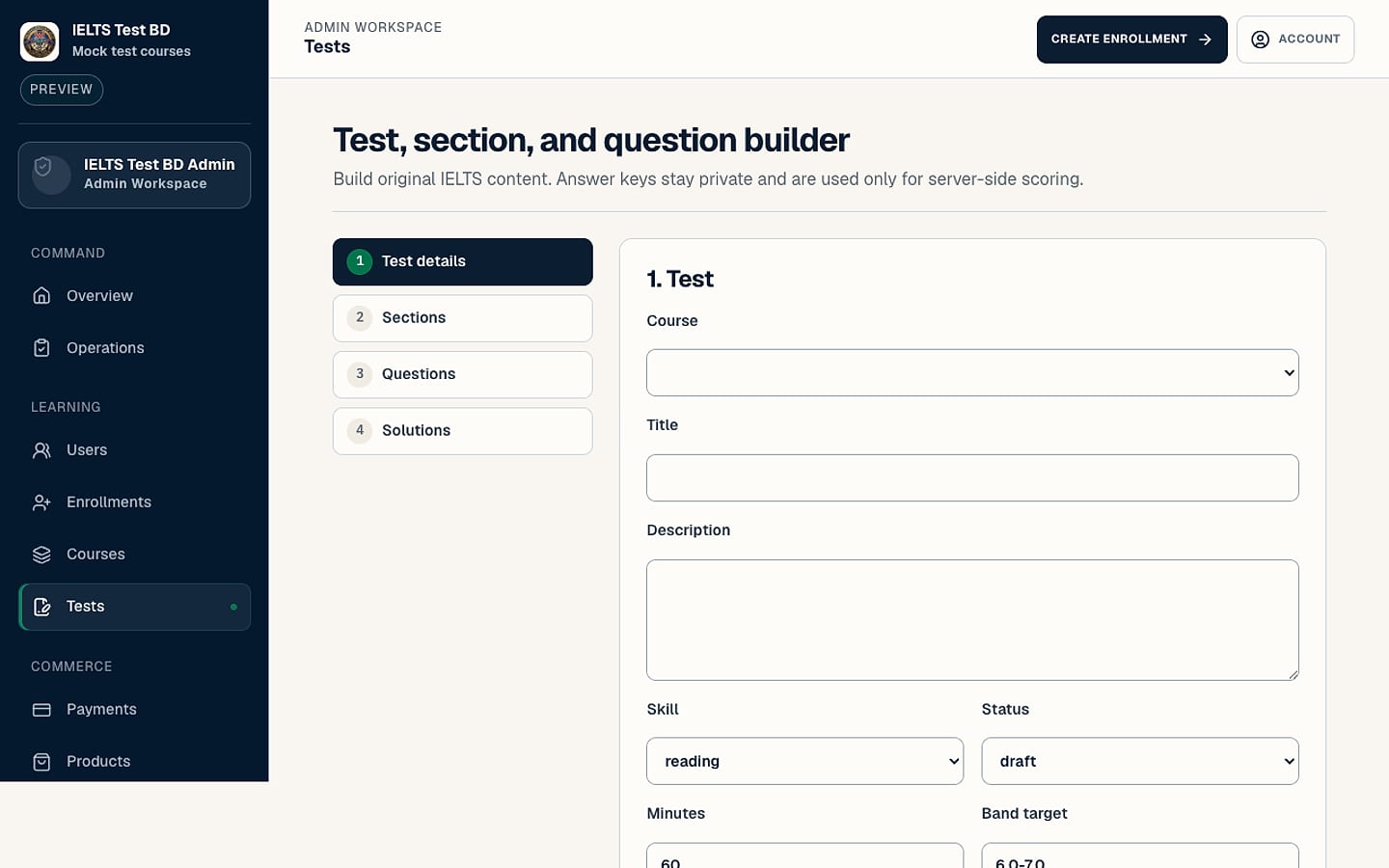Click the Products bag icon

(x=41, y=762)
